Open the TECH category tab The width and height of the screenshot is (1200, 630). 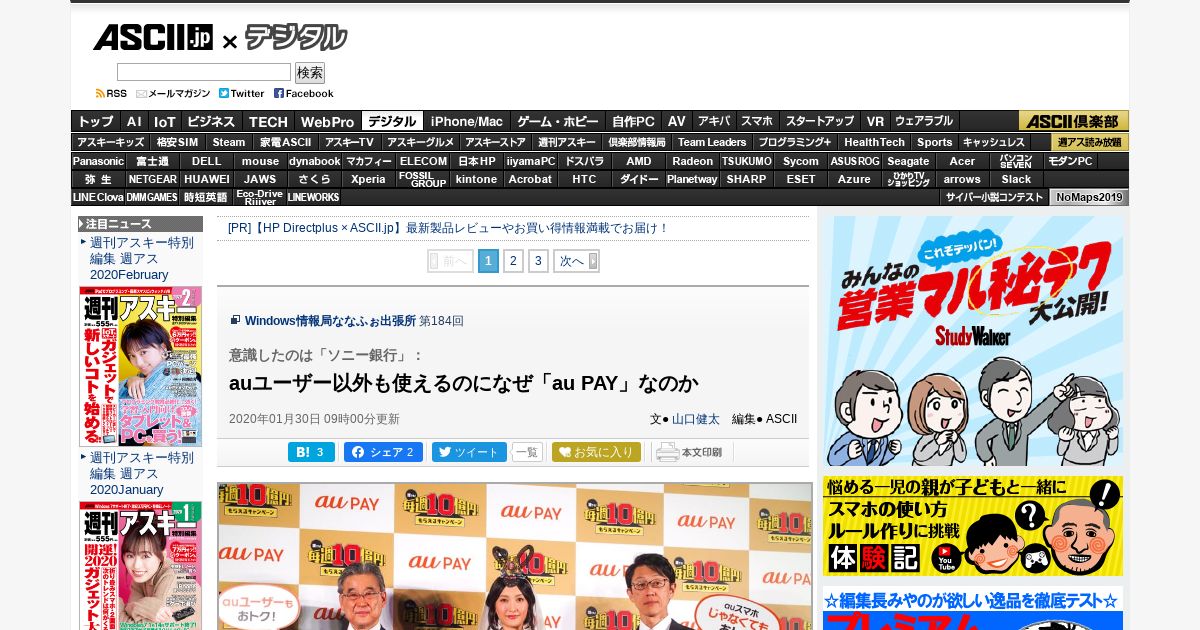coord(268,121)
